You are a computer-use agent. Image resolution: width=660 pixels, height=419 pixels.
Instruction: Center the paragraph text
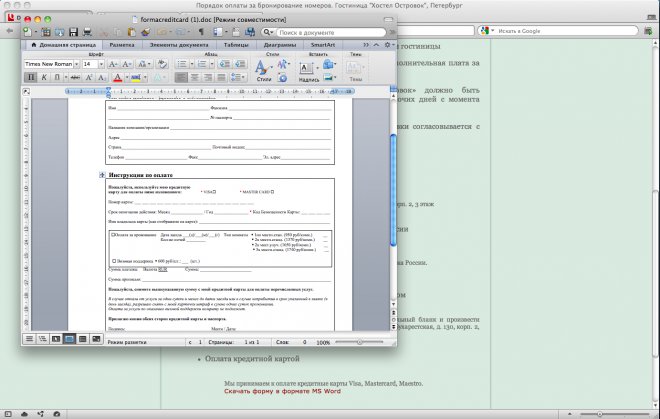[194, 77]
